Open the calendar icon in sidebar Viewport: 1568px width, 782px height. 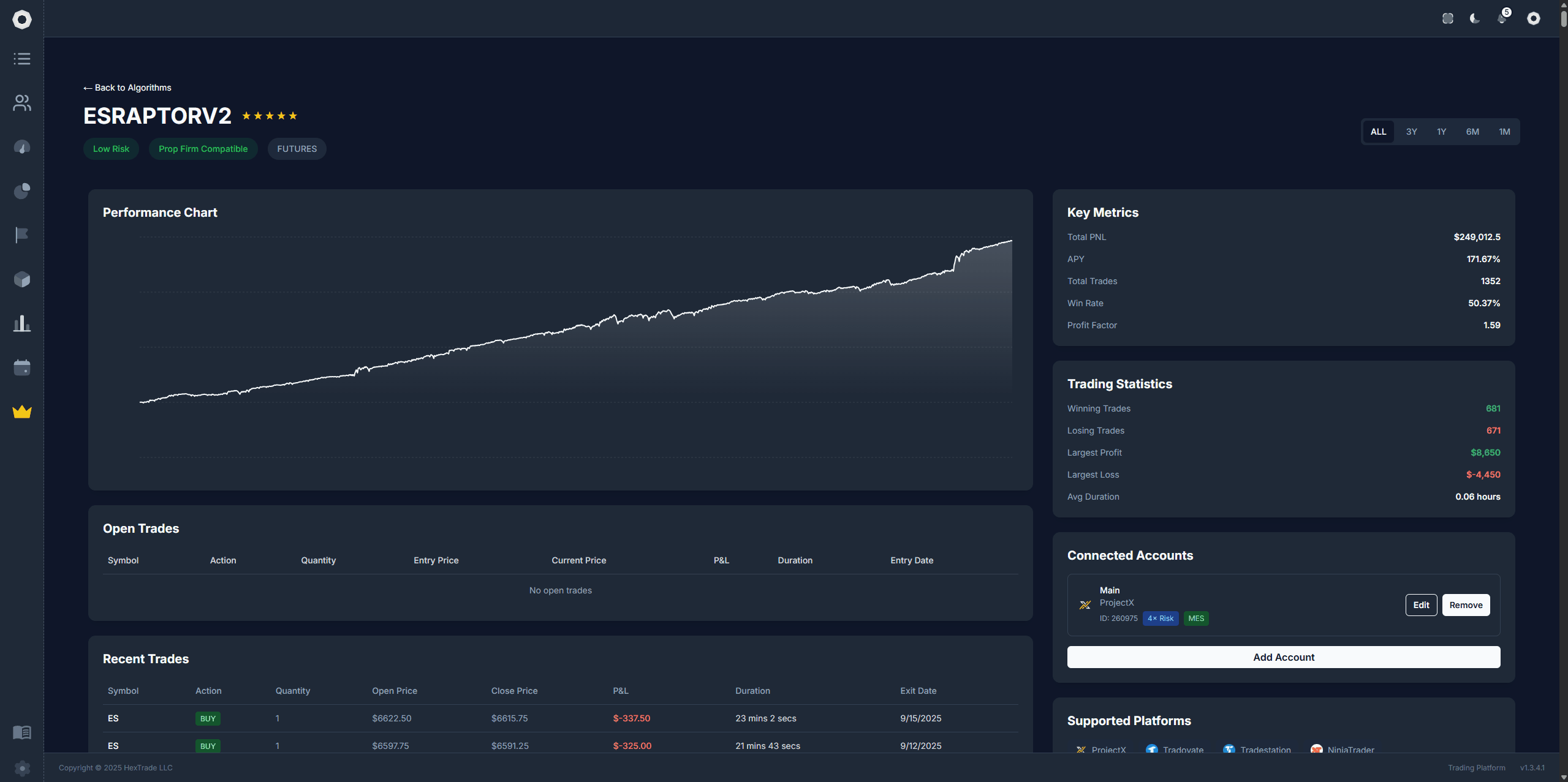[x=22, y=367]
